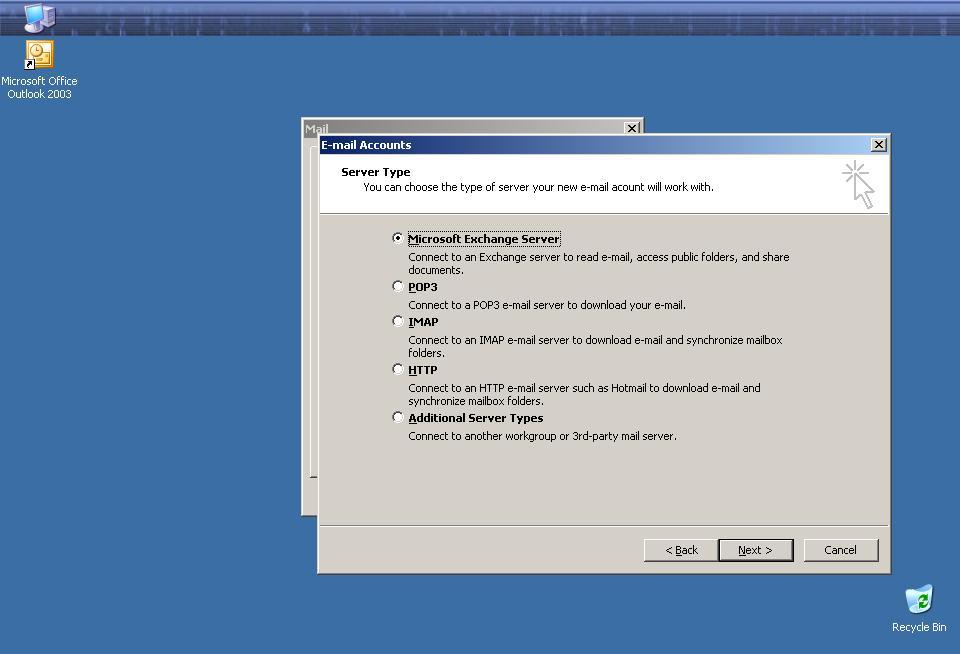Open the Recycle Bin icon

(919, 609)
